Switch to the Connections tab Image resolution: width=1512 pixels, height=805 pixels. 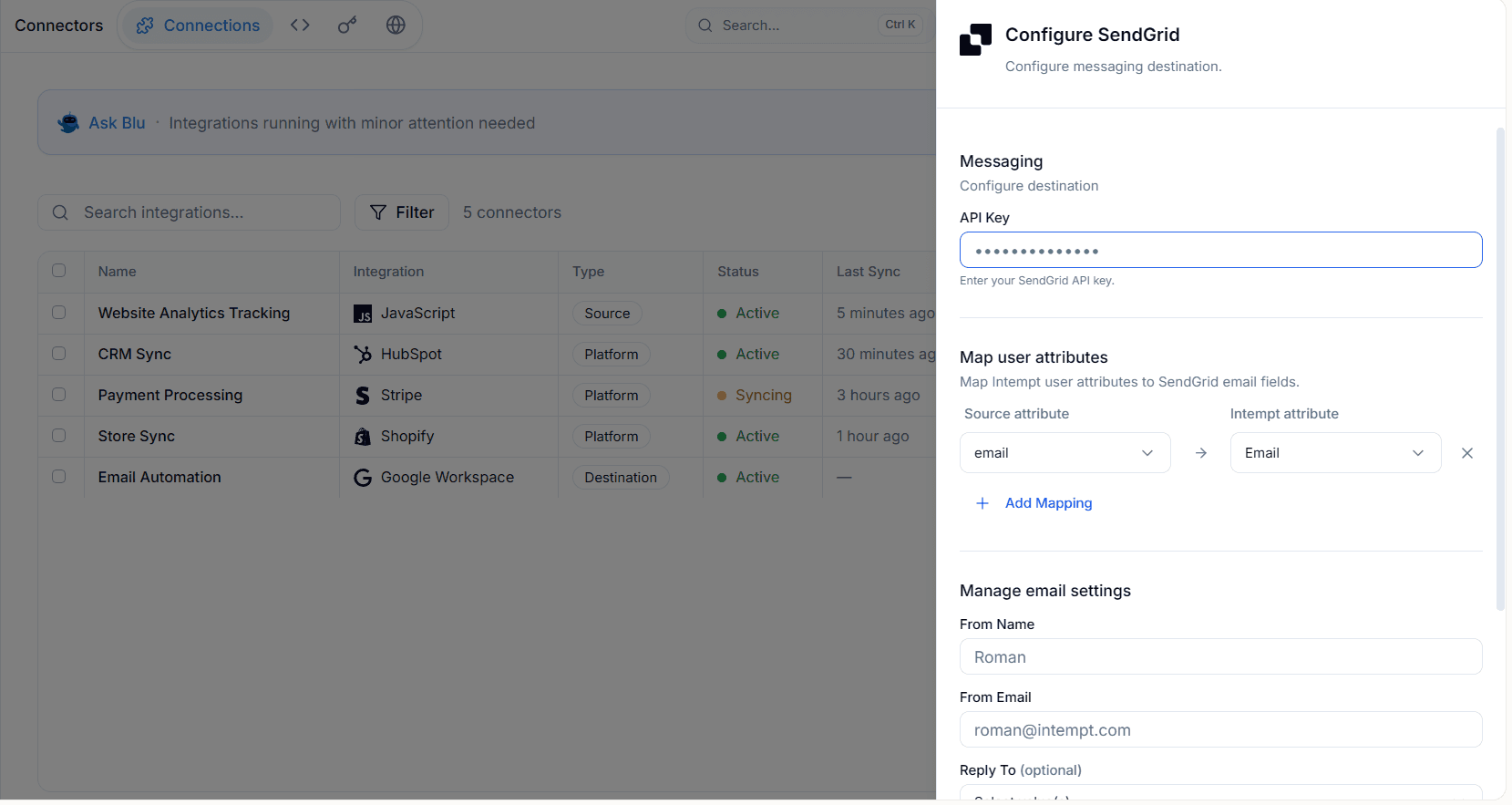coord(198,26)
